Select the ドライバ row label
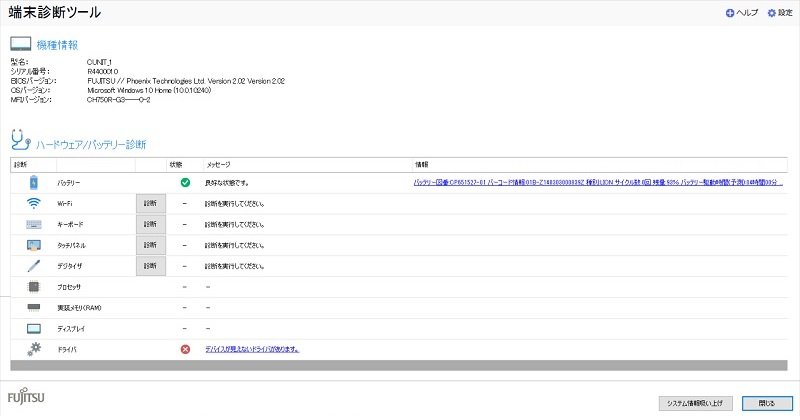 coord(67,350)
